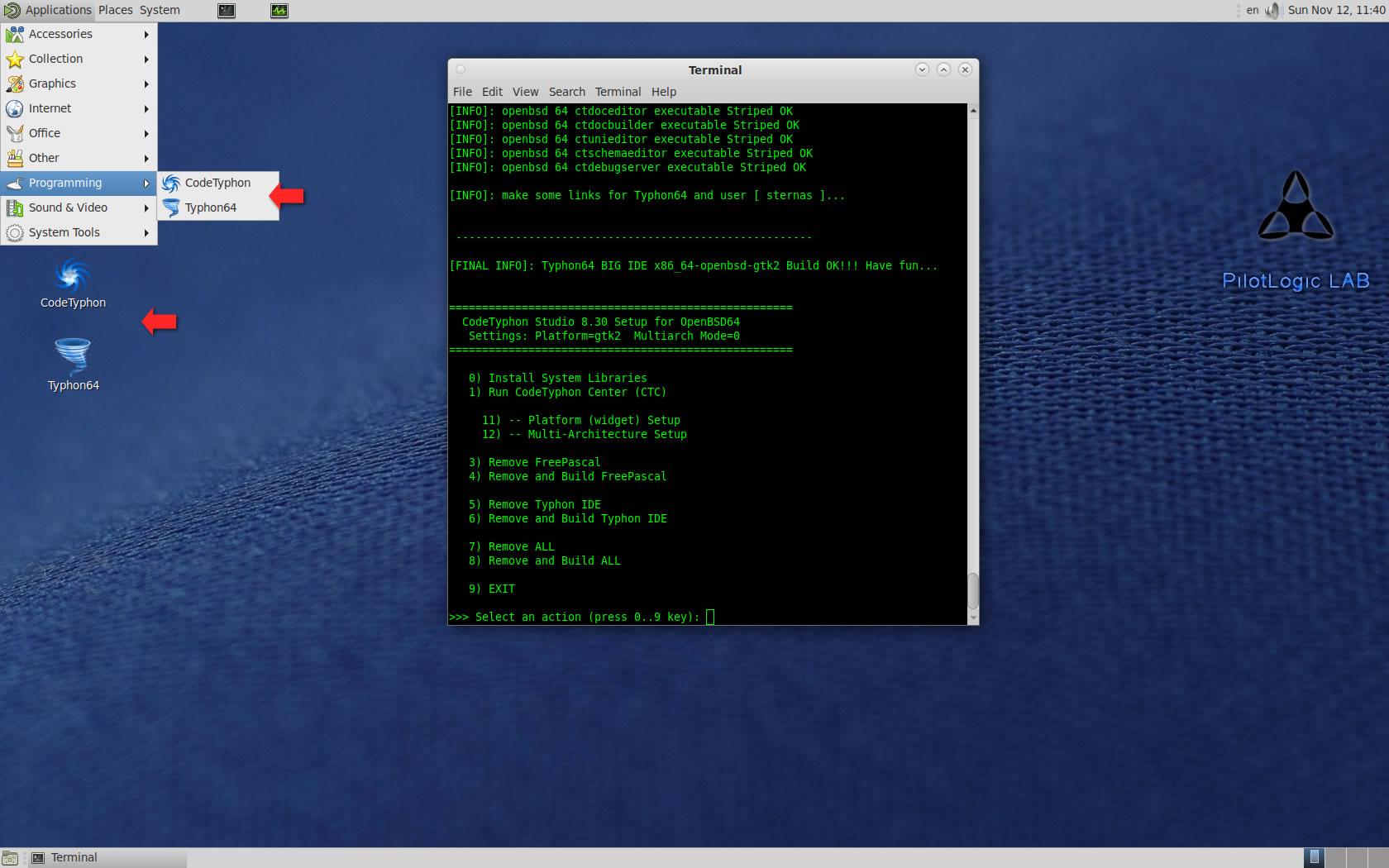
Task: Click the Programming category icon
Action: point(15,183)
